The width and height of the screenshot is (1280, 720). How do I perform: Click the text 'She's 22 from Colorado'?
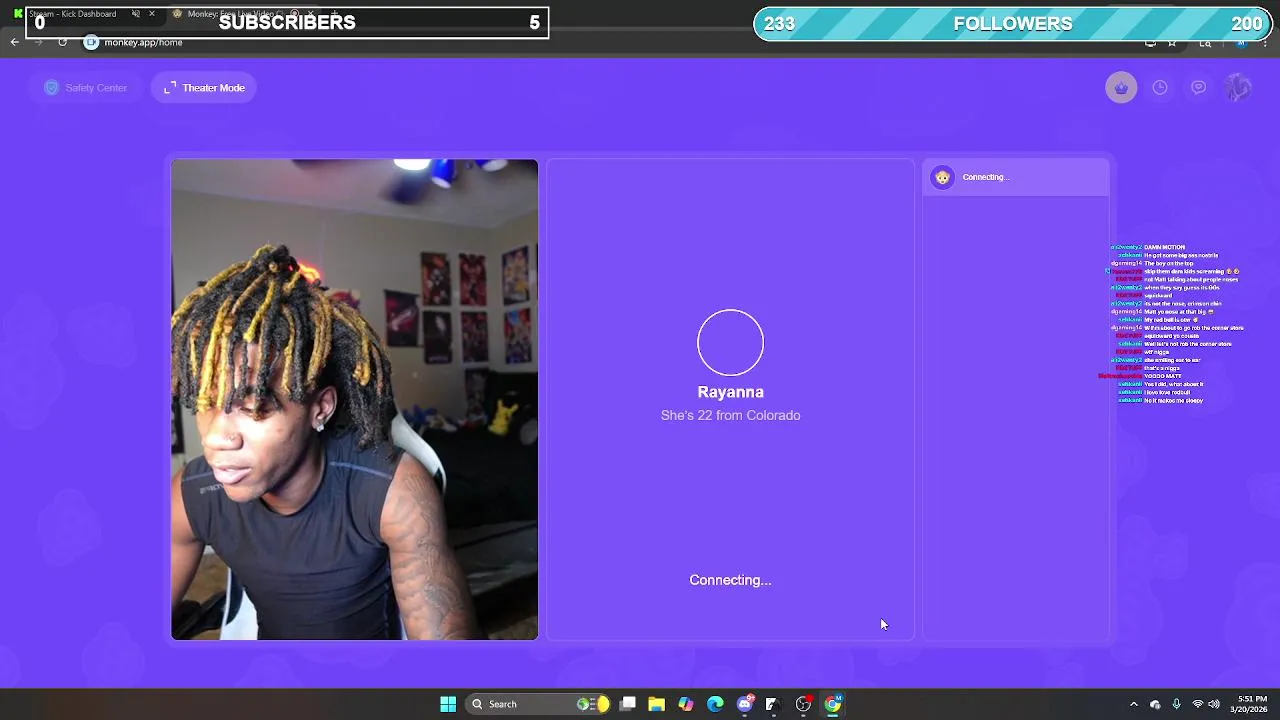[x=730, y=415]
